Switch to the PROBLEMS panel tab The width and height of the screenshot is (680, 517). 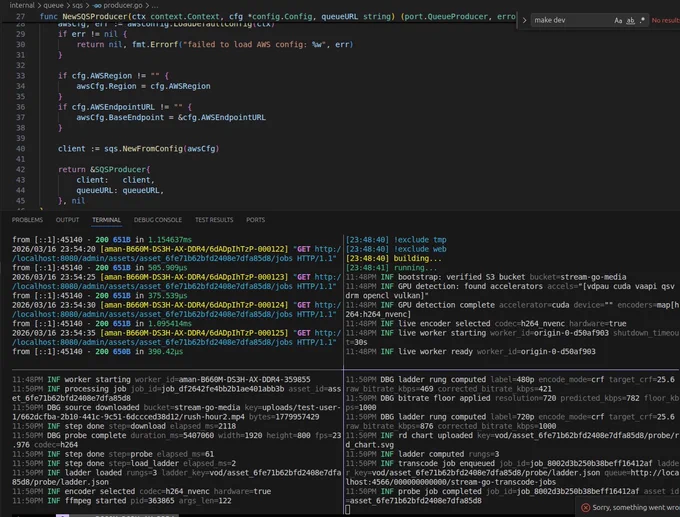27,220
